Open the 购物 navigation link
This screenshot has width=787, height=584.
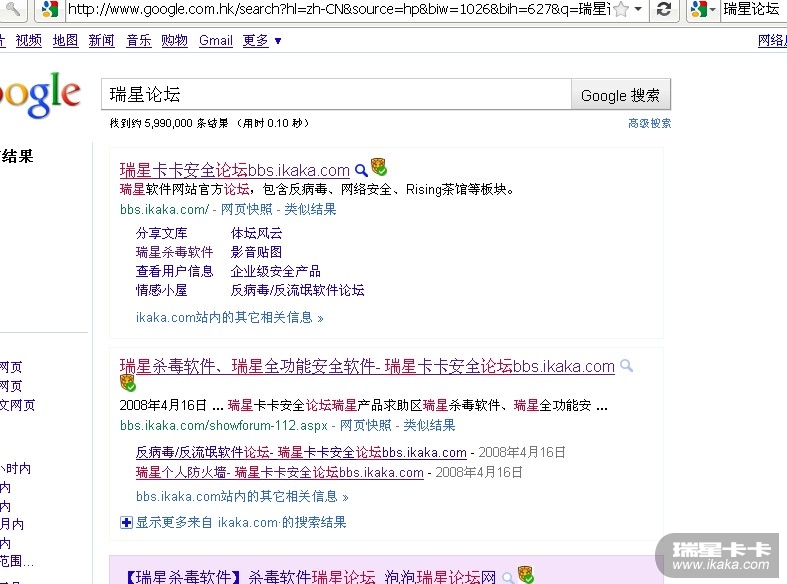click(x=174, y=40)
